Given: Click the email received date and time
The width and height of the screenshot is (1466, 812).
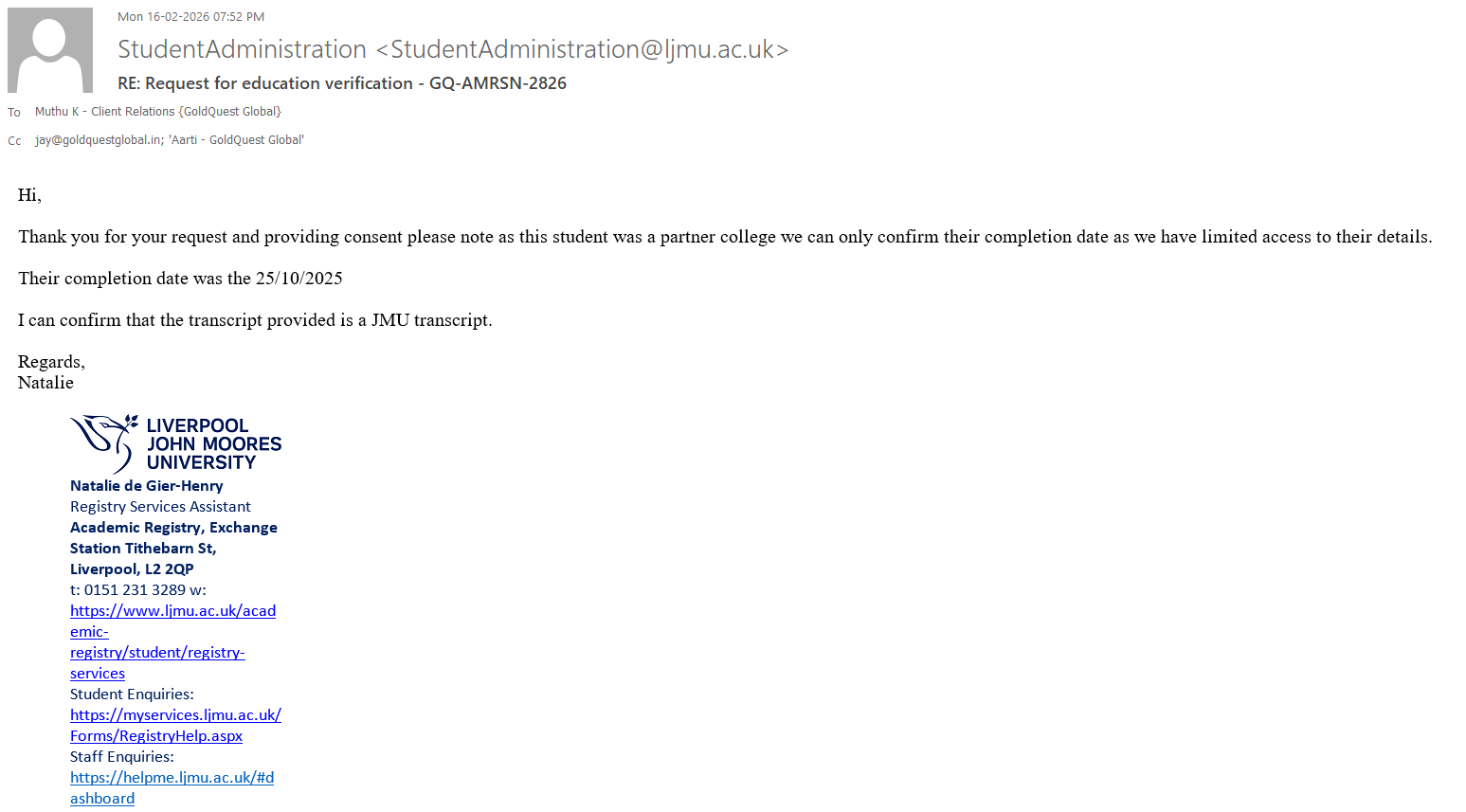Looking at the screenshot, I should click(x=190, y=17).
